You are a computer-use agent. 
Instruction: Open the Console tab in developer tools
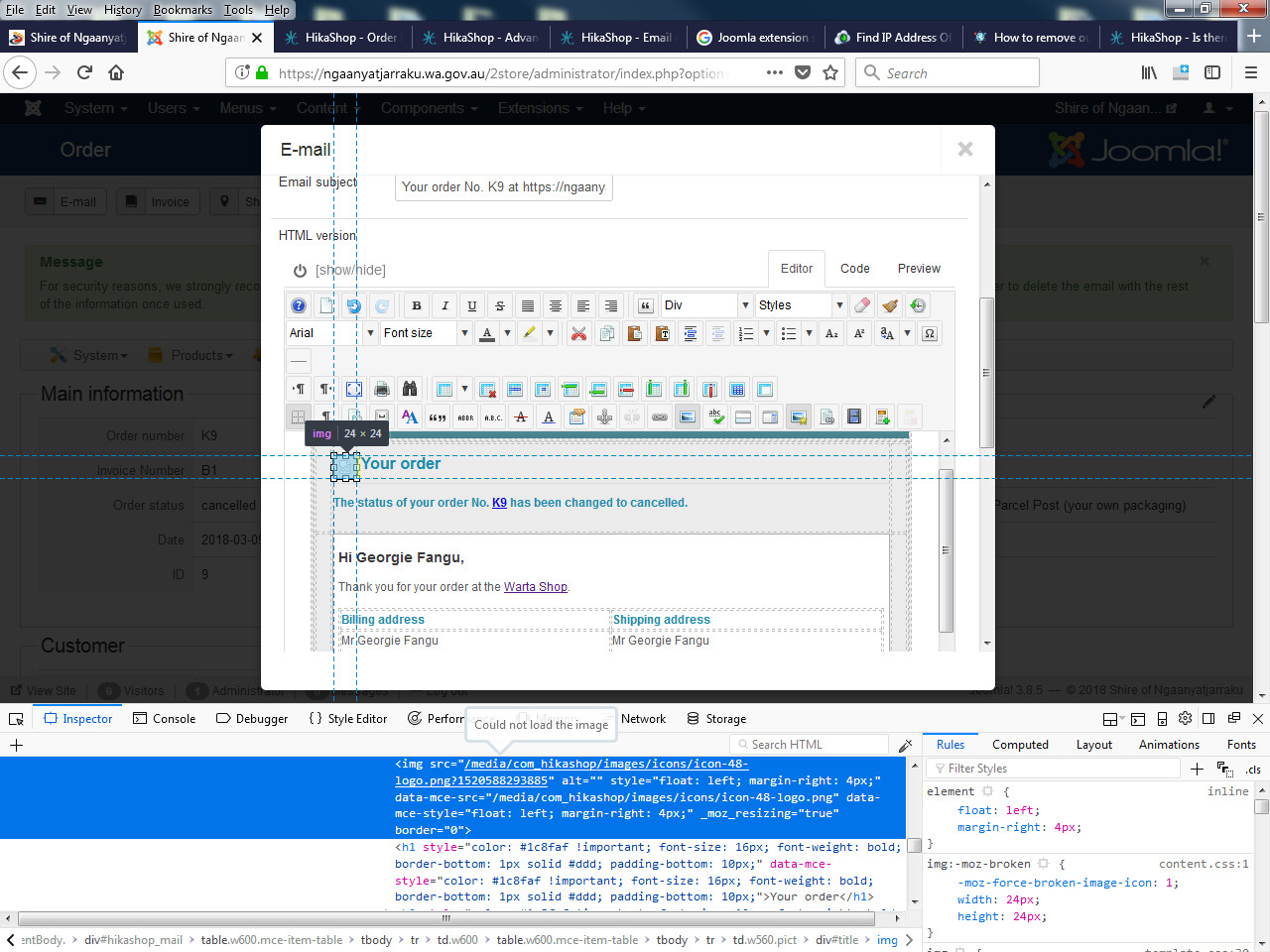(x=165, y=719)
